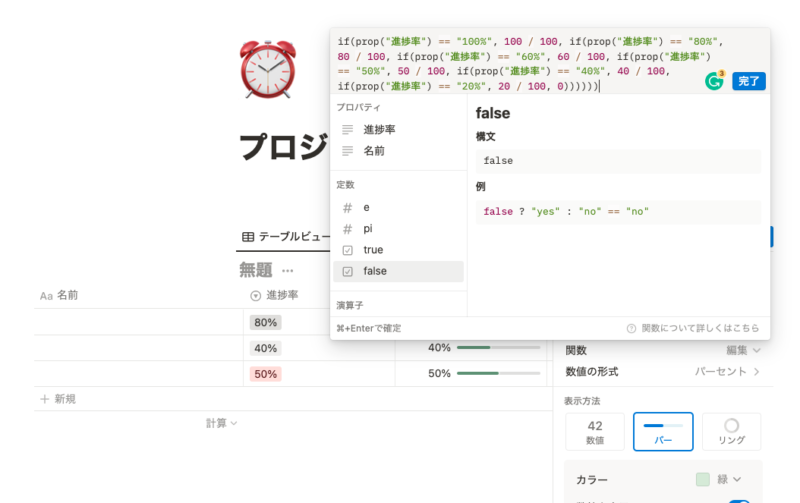Select the 数値 display option
800x503 pixels.
(x=595, y=432)
